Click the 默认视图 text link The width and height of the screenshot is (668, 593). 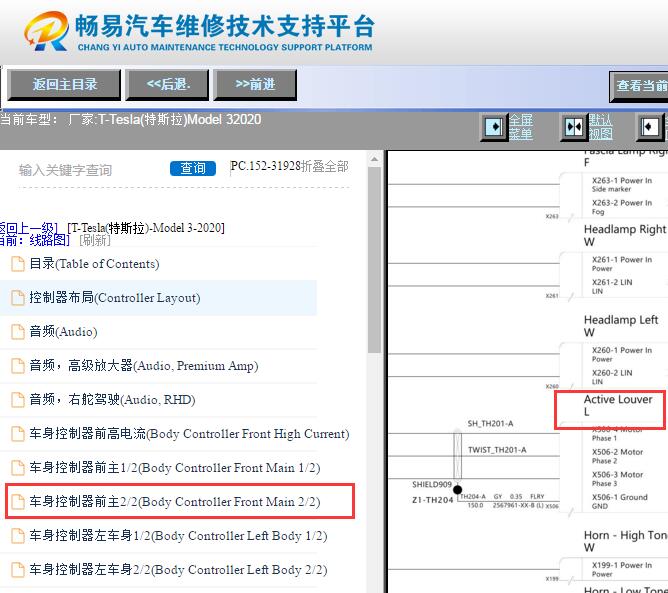[601, 127]
